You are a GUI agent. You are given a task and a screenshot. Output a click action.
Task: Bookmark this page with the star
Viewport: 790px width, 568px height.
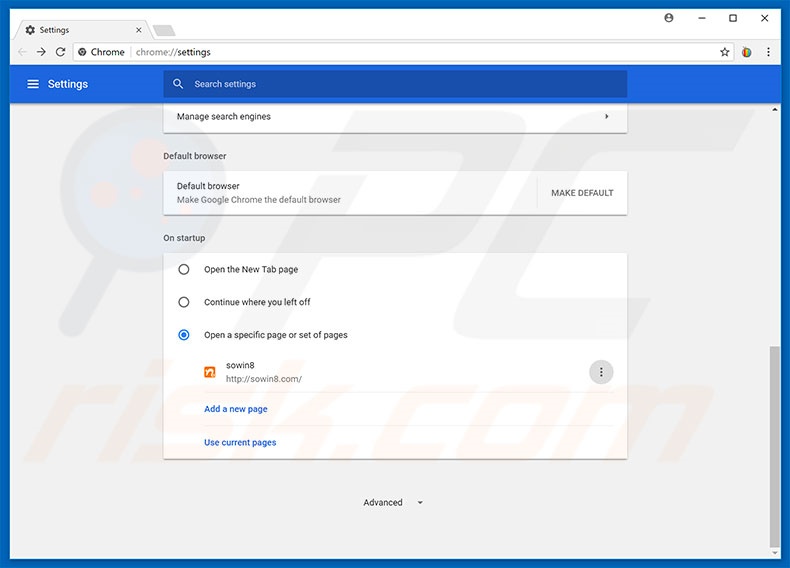coord(725,52)
